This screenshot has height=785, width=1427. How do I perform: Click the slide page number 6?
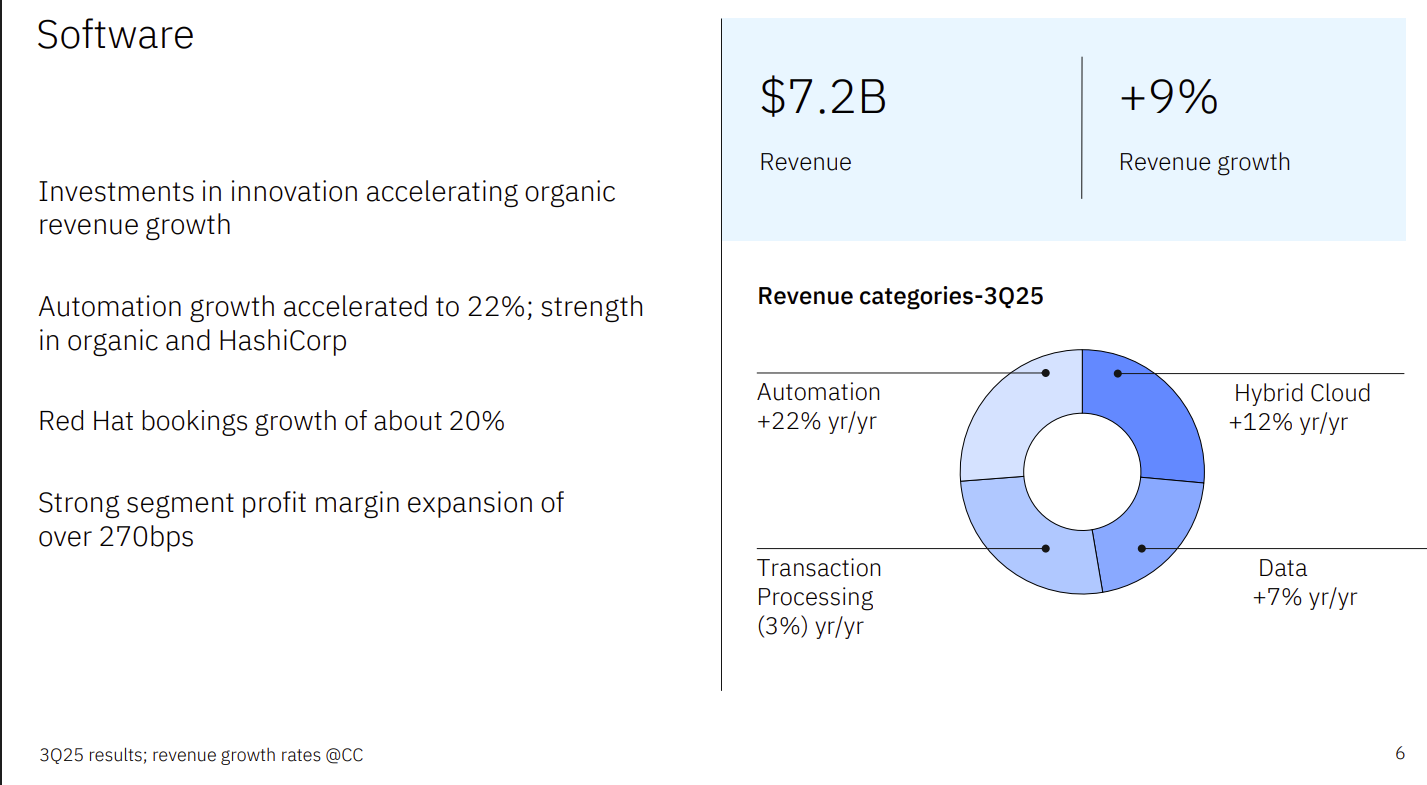click(x=1400, y=753)
